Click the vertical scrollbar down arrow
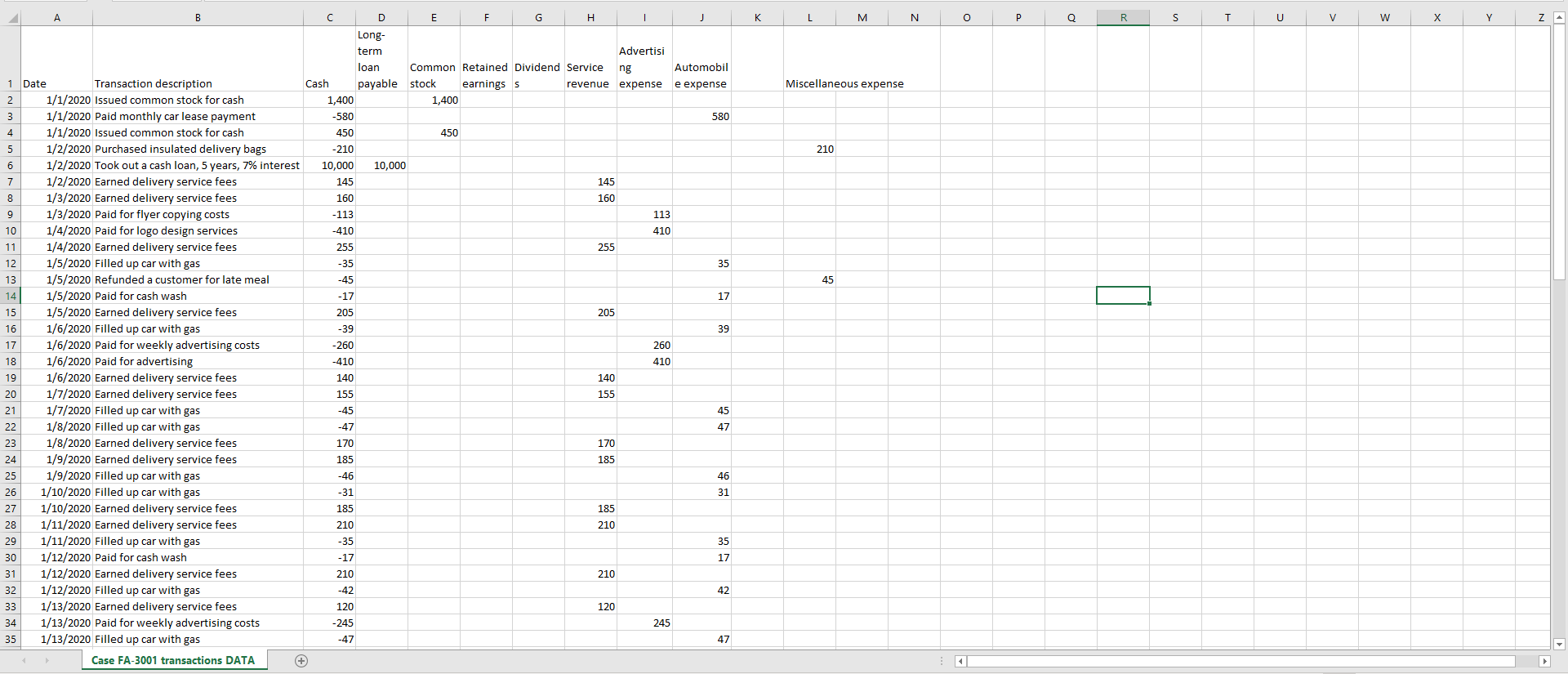Viewport: 1568px width, 674px height. coord(1559,644)
